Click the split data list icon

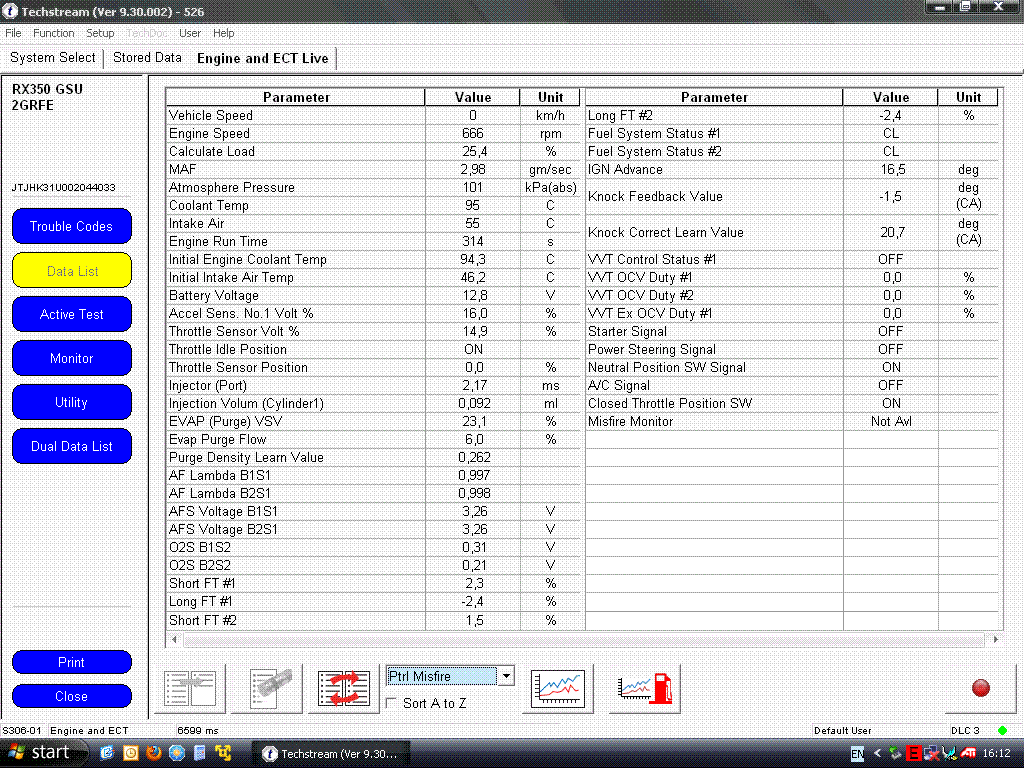(190, 688)
